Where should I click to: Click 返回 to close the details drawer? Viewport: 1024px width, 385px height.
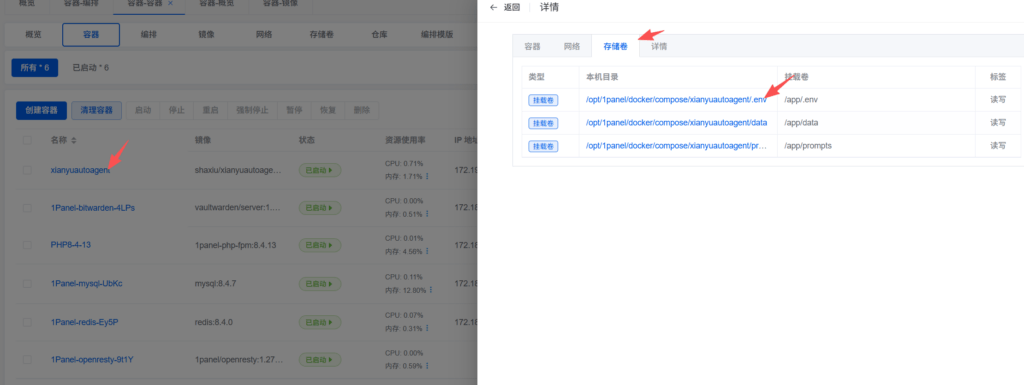(512, 7)
